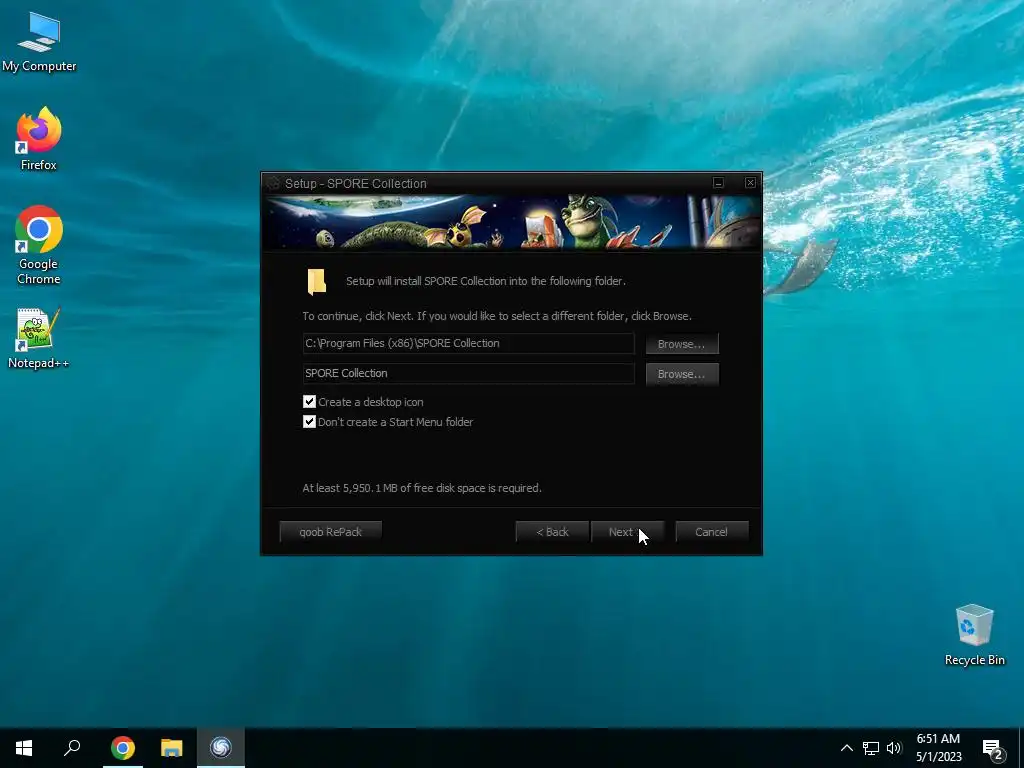Screen dimensions: 1024x768
Task: Click the Next button
Action: [628, 532]
